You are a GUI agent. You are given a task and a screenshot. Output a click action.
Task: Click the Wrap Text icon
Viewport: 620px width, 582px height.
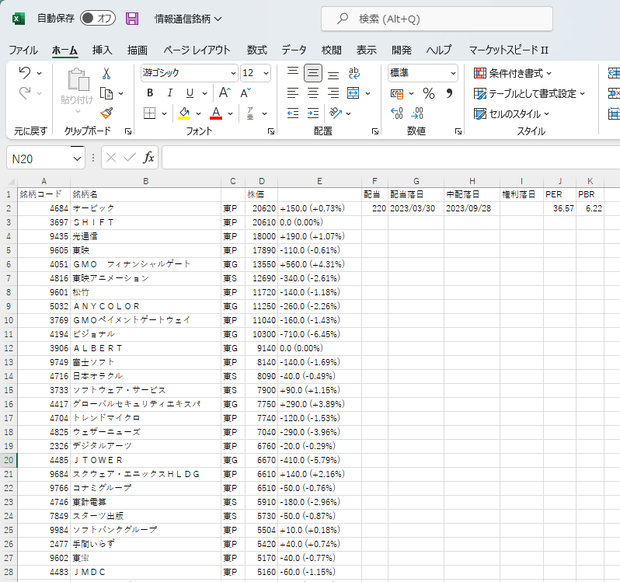click(354, 73)
